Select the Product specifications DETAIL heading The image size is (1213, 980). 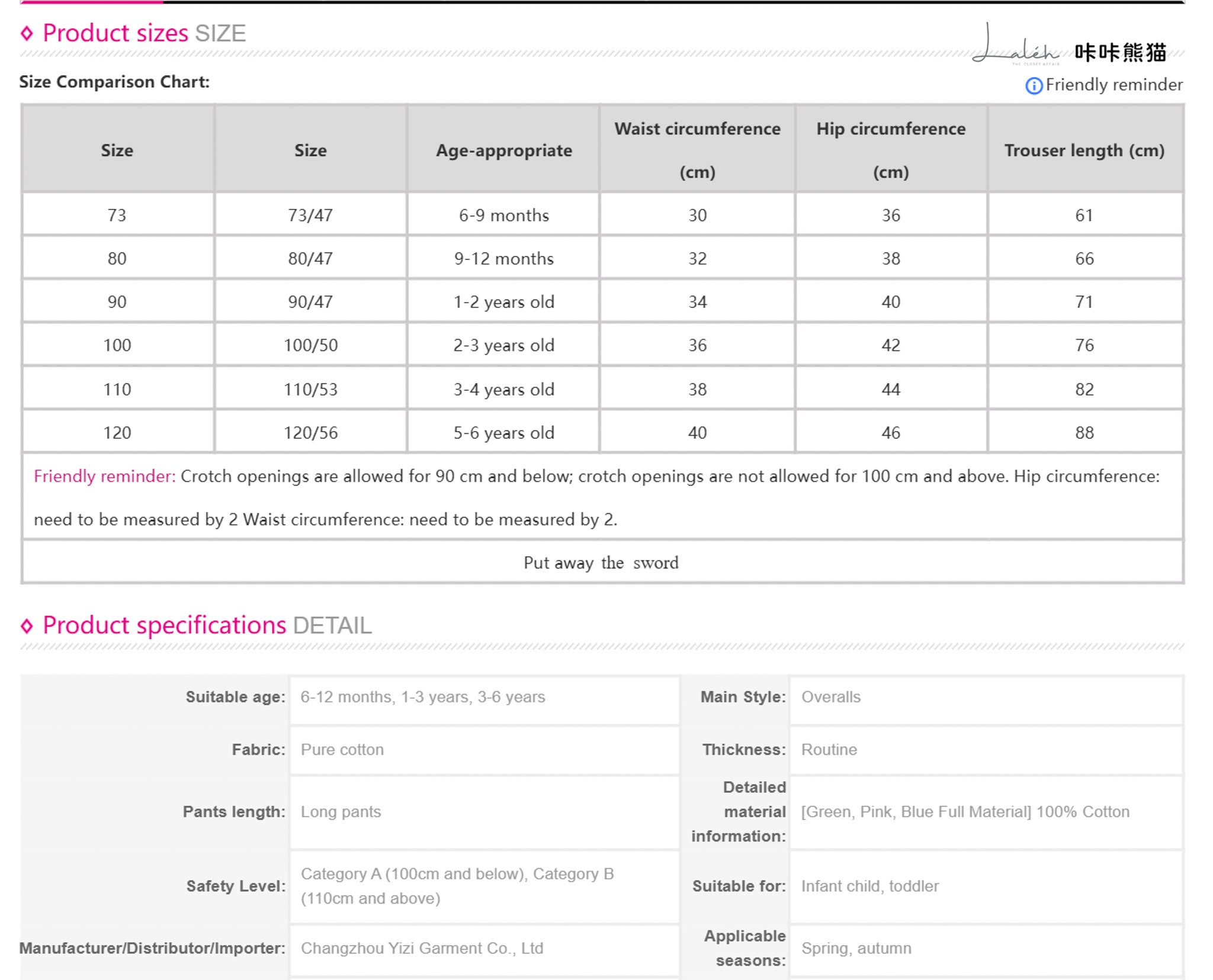point(207,625)
